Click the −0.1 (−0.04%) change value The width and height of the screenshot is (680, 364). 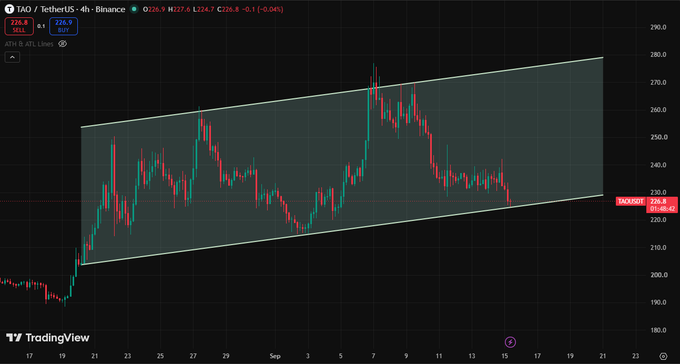click(262, 9)
